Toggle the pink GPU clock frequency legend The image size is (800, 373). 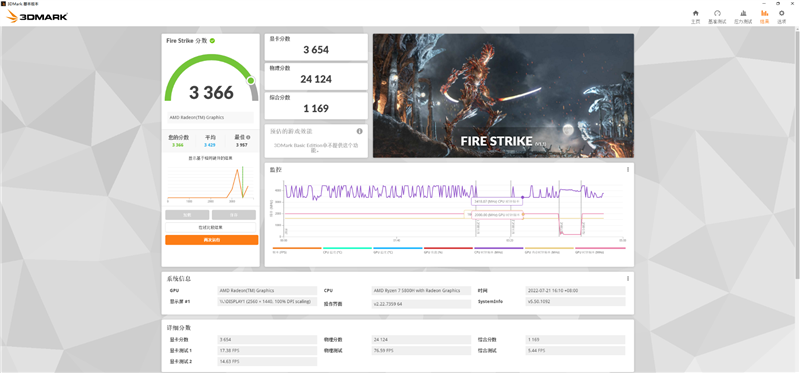pyautogui.click(x=600, y=250)
